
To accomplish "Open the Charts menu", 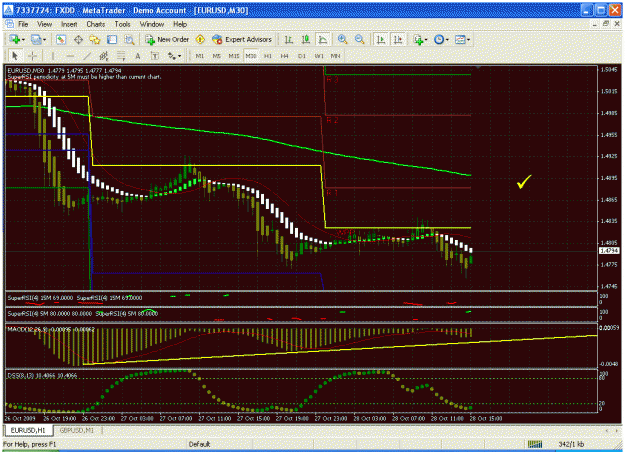I will pos(96,24).
